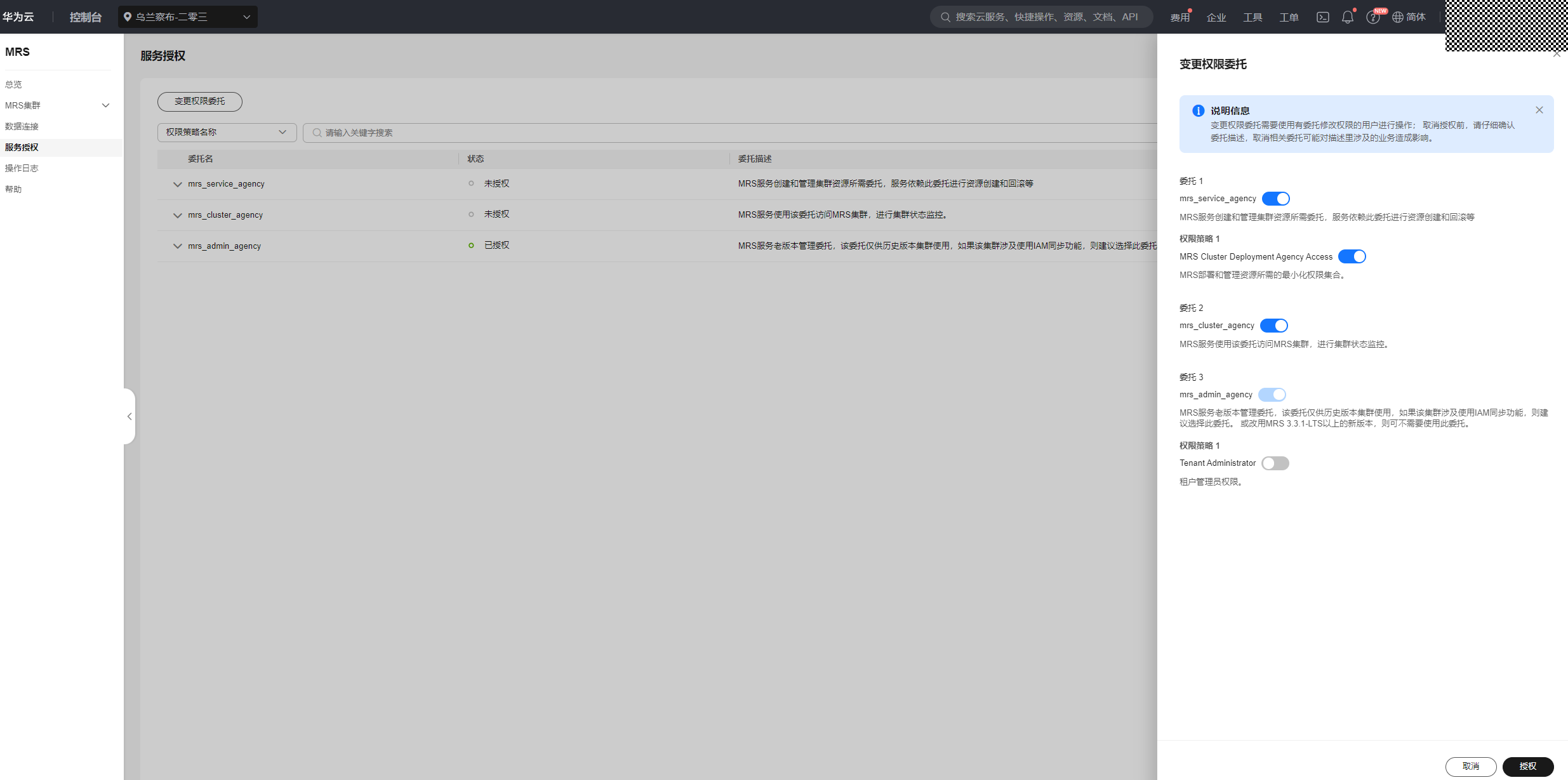1568x780 pixels.
Task: Expand the mrs_admin_agency table row
Action: [x=177, y=246]
